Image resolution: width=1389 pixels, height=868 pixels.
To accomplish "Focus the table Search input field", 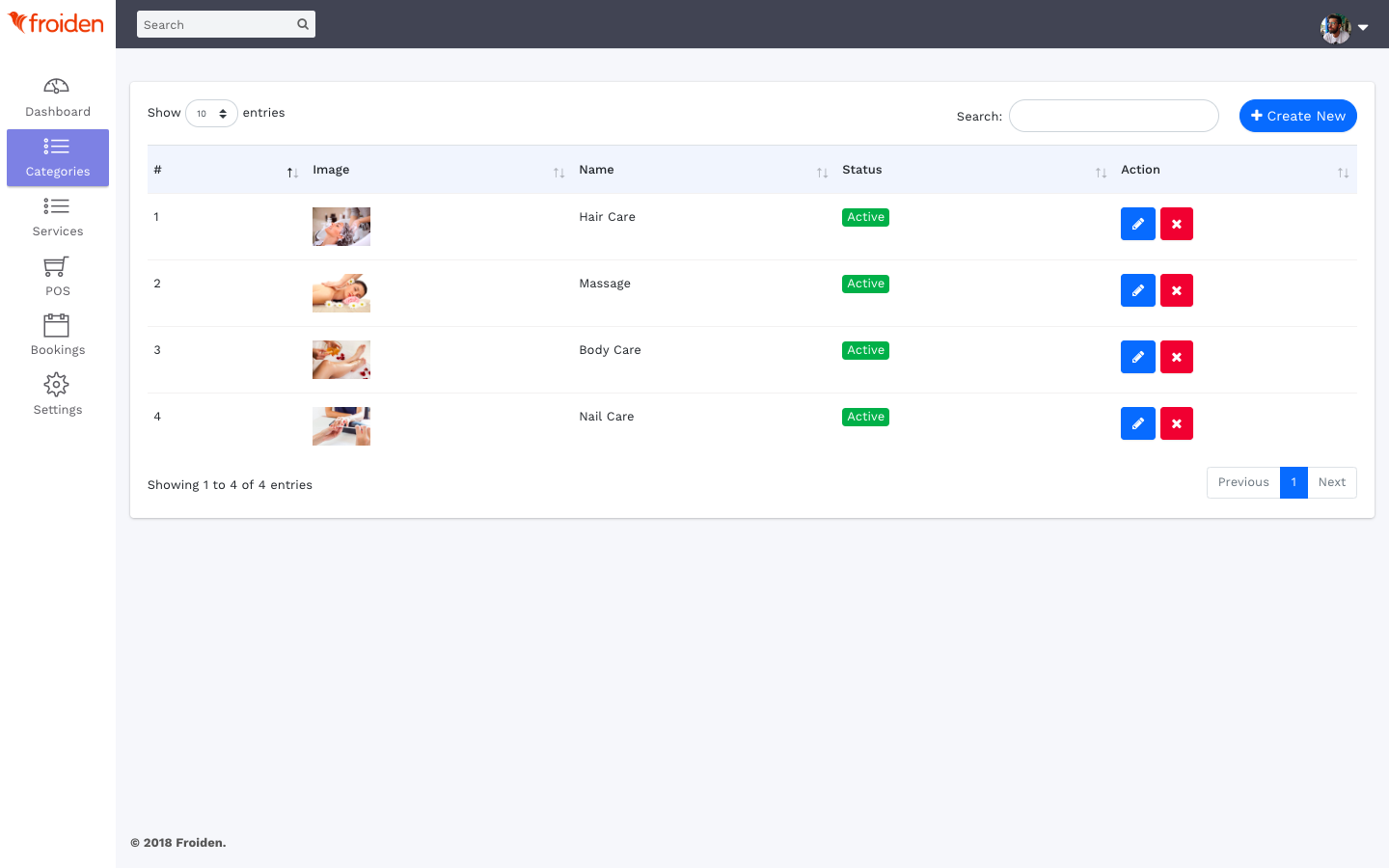I will point(1113,116).
